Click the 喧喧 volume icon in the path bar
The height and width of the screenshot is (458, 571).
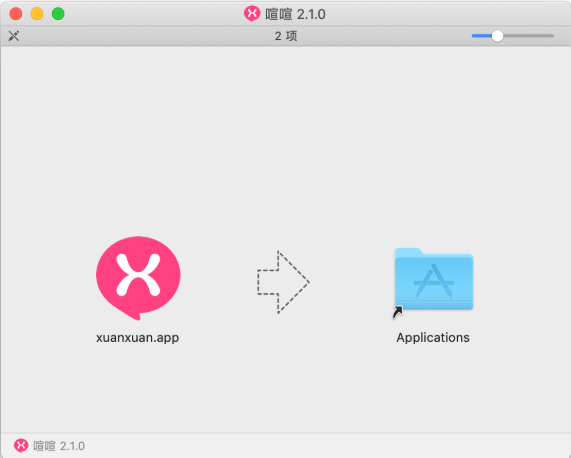pos(21,446)
